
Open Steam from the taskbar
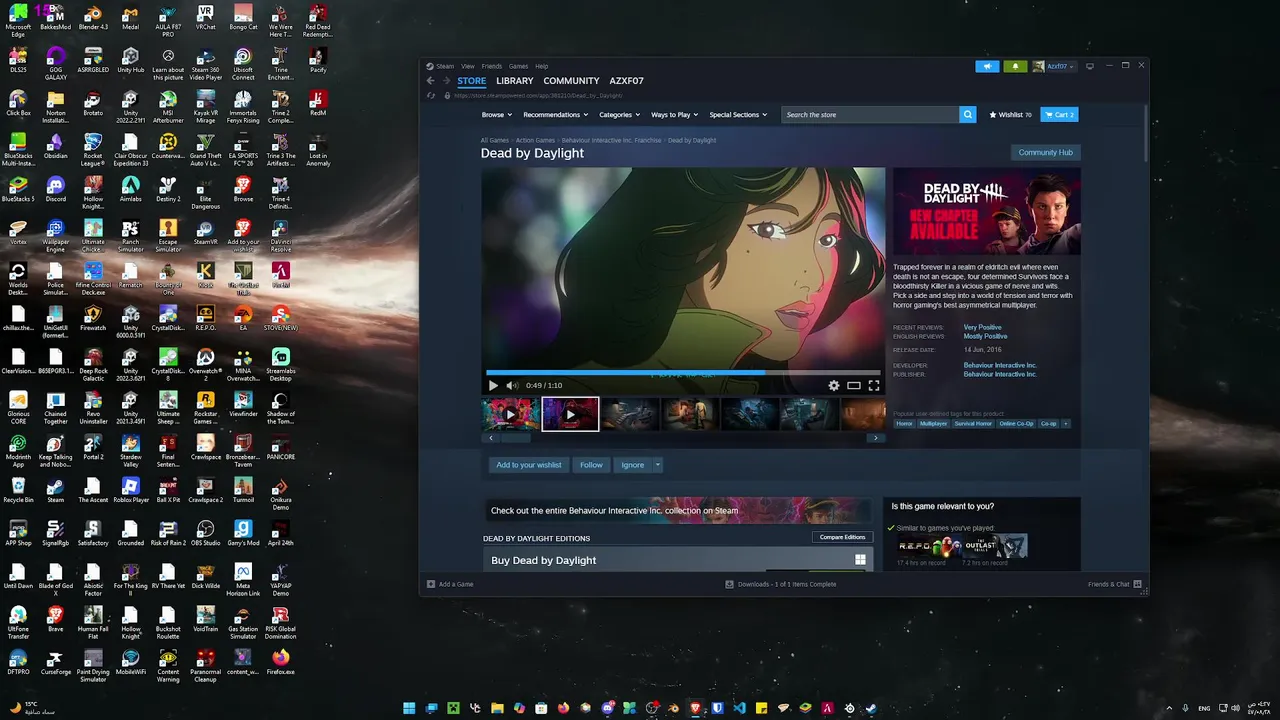871,708
